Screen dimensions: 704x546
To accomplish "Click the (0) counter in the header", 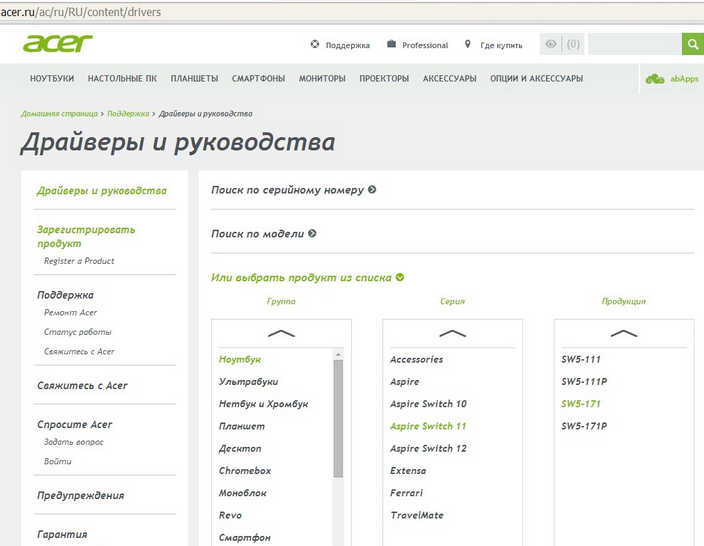I will [573, 44].
